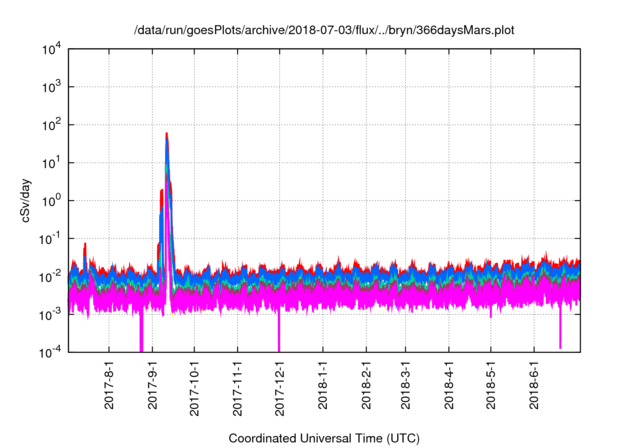
Task: Click the 10^2 y-axis tick label
Action: [x=52, y=125]
